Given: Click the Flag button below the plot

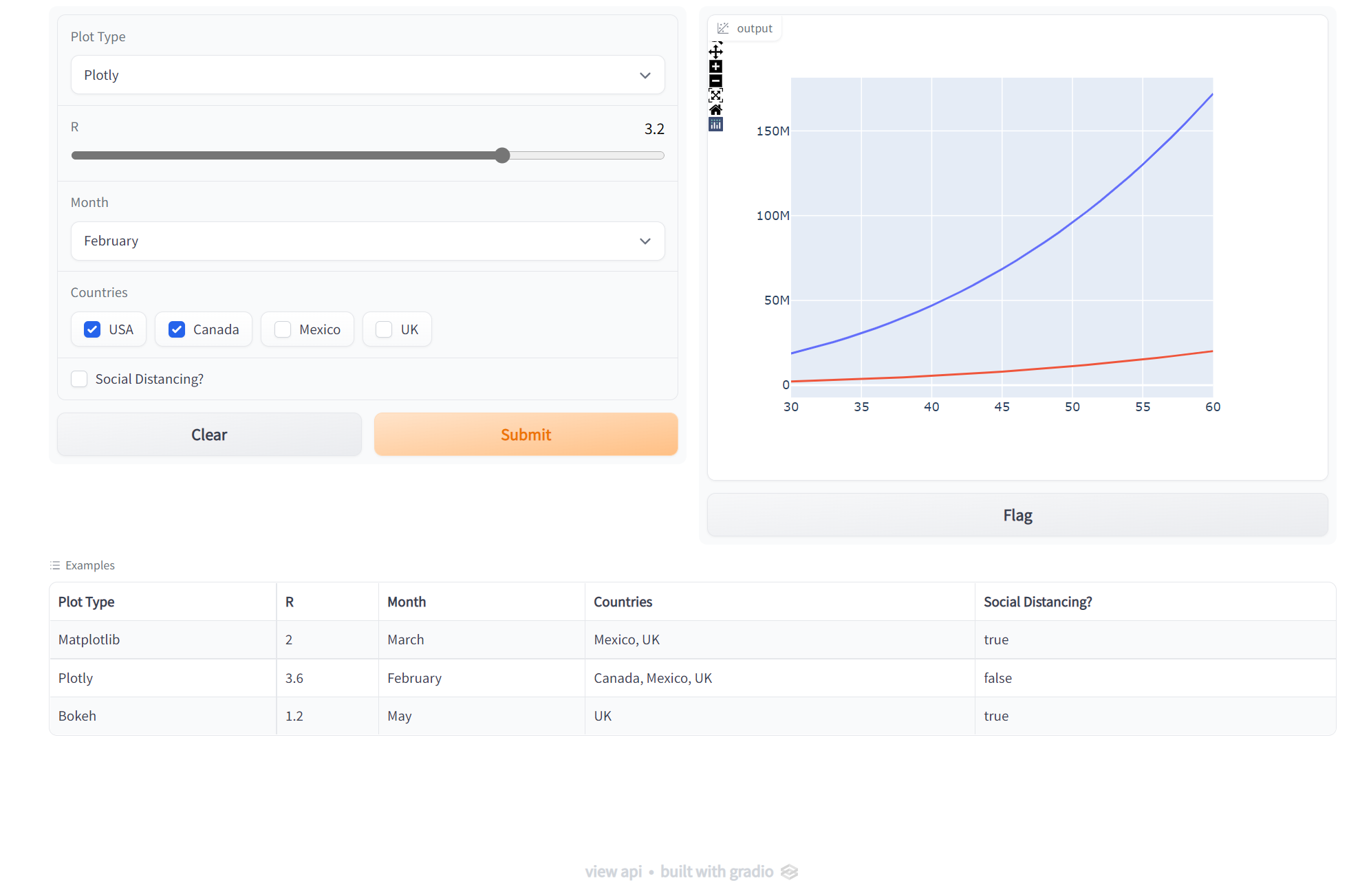Looking at the screenshot, I should tap(1017, 514).
